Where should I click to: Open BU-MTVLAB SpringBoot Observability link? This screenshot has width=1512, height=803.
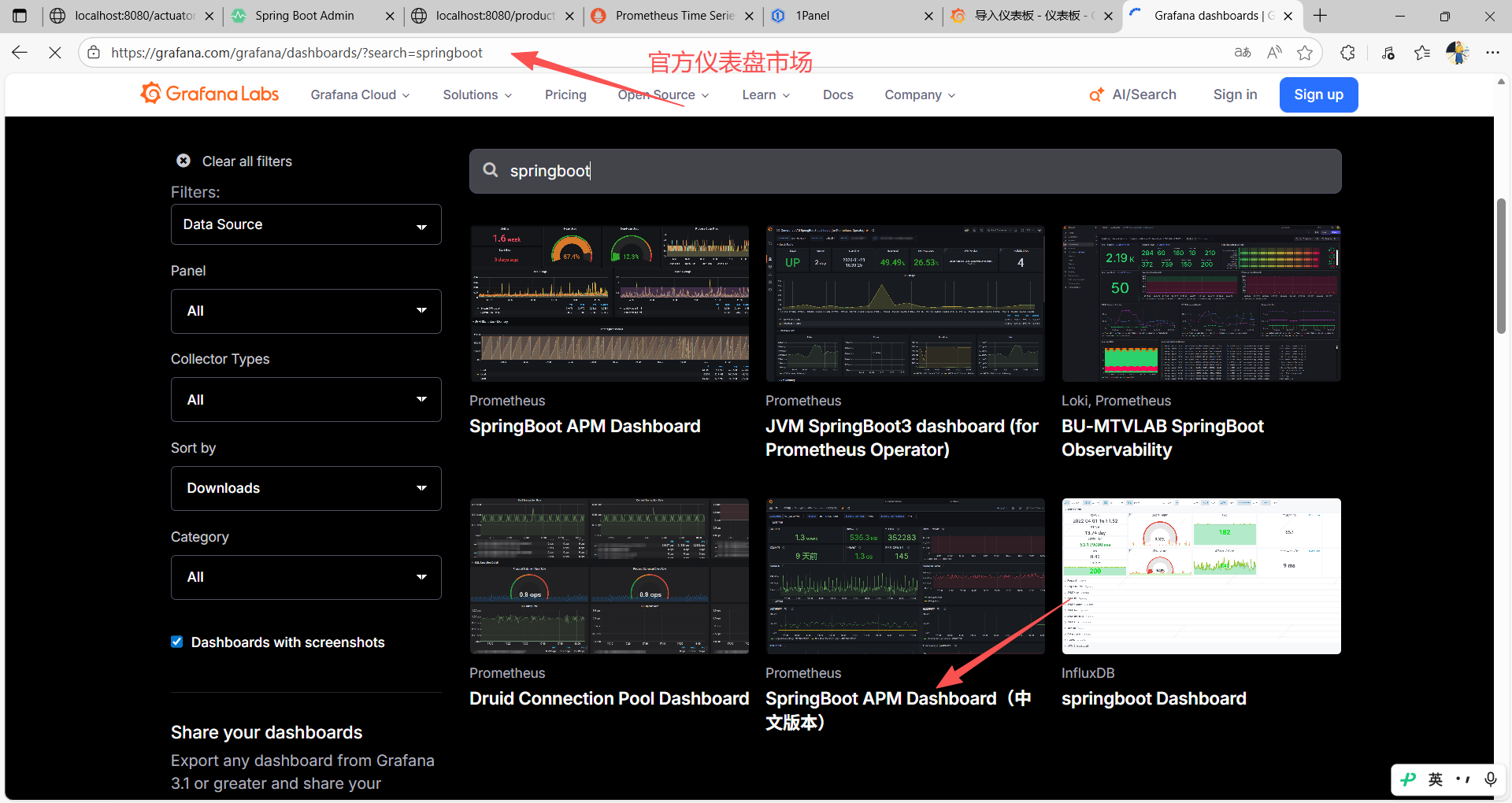1162,438
